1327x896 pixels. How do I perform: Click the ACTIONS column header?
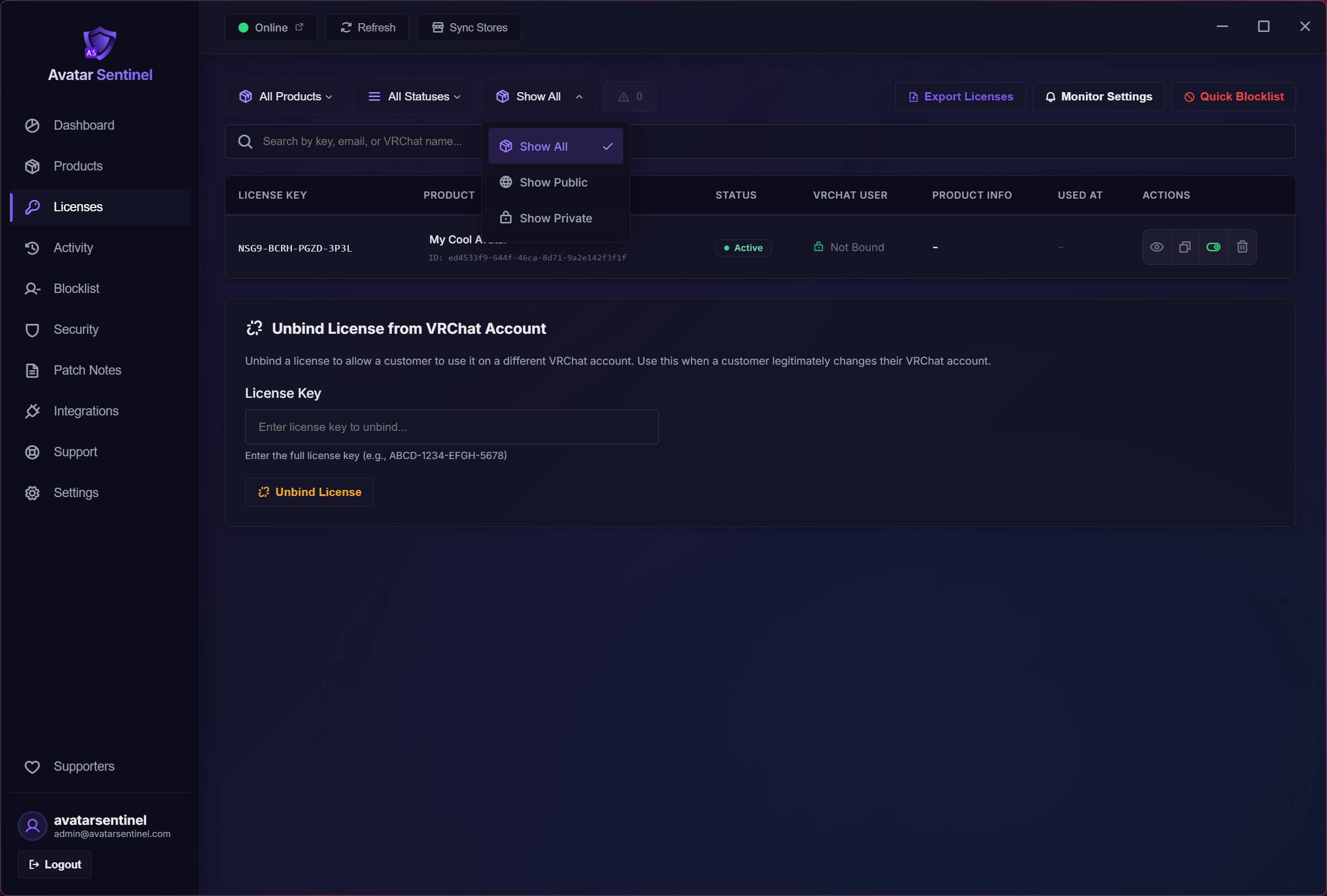(1166, 195)
